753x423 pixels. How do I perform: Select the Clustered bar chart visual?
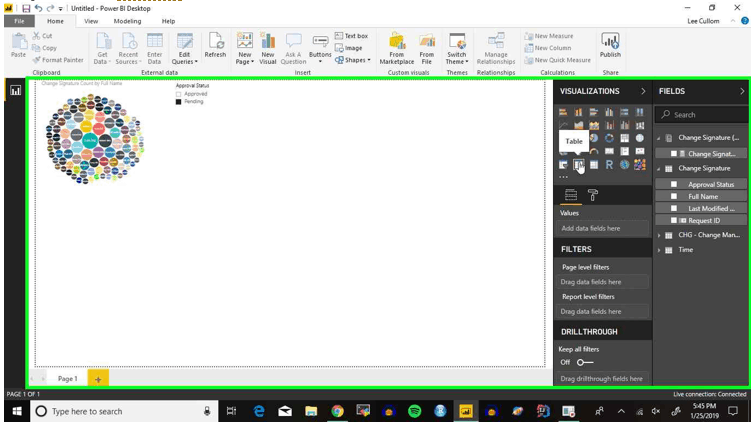[594, 112]
